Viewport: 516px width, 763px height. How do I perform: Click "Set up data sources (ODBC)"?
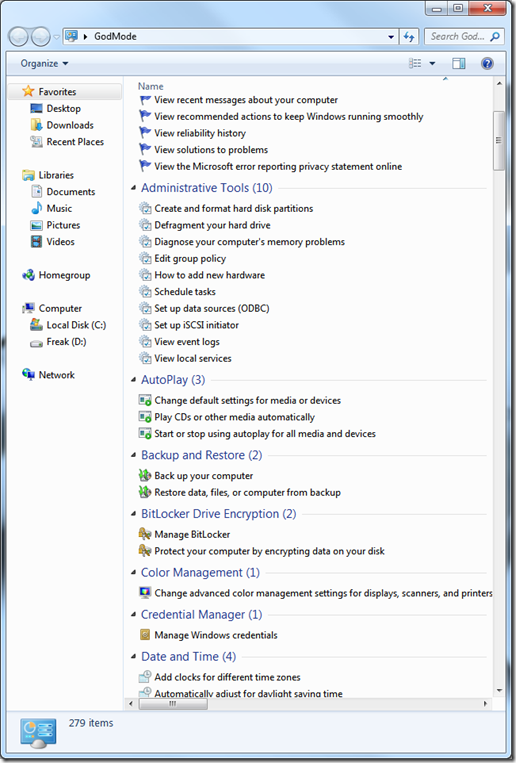click(212, 308)
